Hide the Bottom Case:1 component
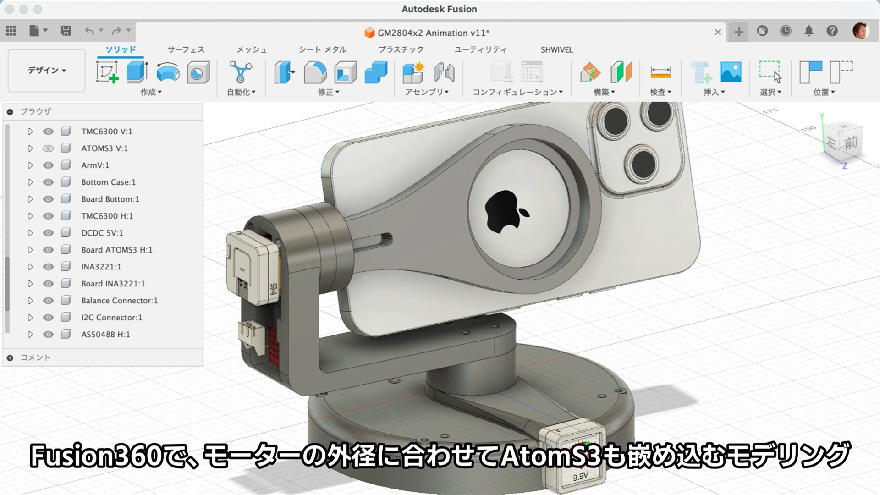 click(x=48, y=182)
